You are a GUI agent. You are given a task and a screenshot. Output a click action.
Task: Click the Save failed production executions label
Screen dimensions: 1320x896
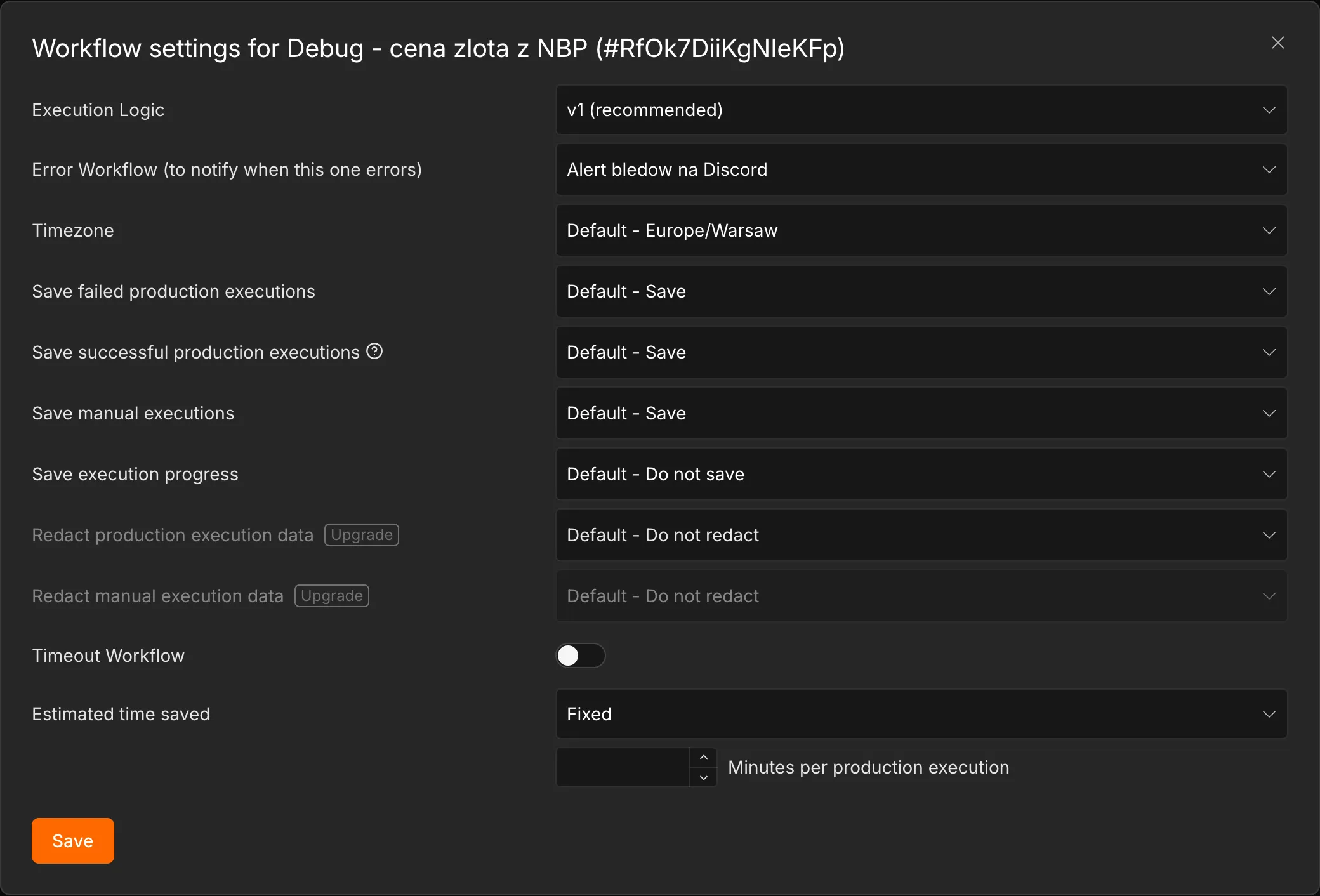click(x=174, y=291)
